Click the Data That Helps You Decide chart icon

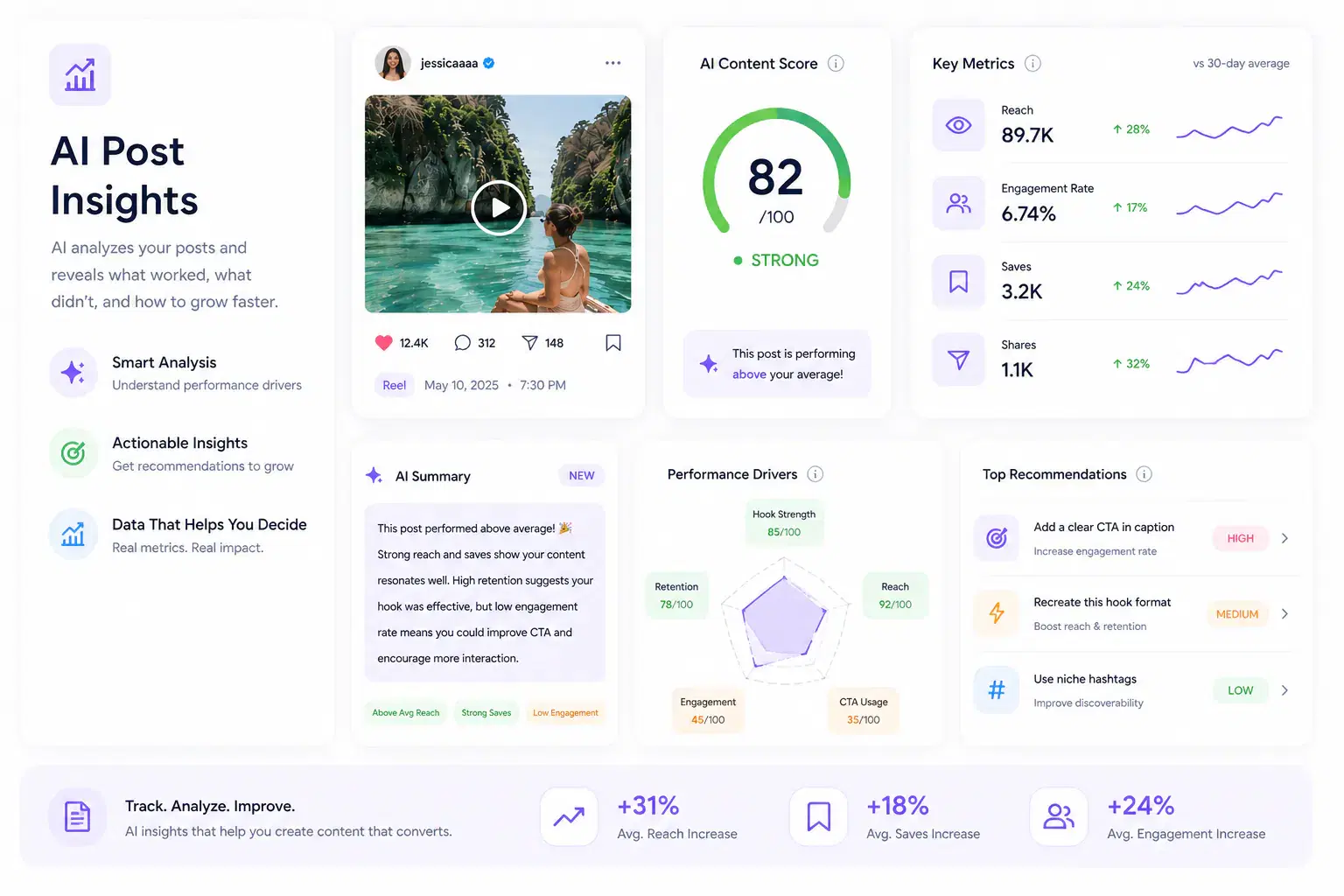(x=73, y=534)
